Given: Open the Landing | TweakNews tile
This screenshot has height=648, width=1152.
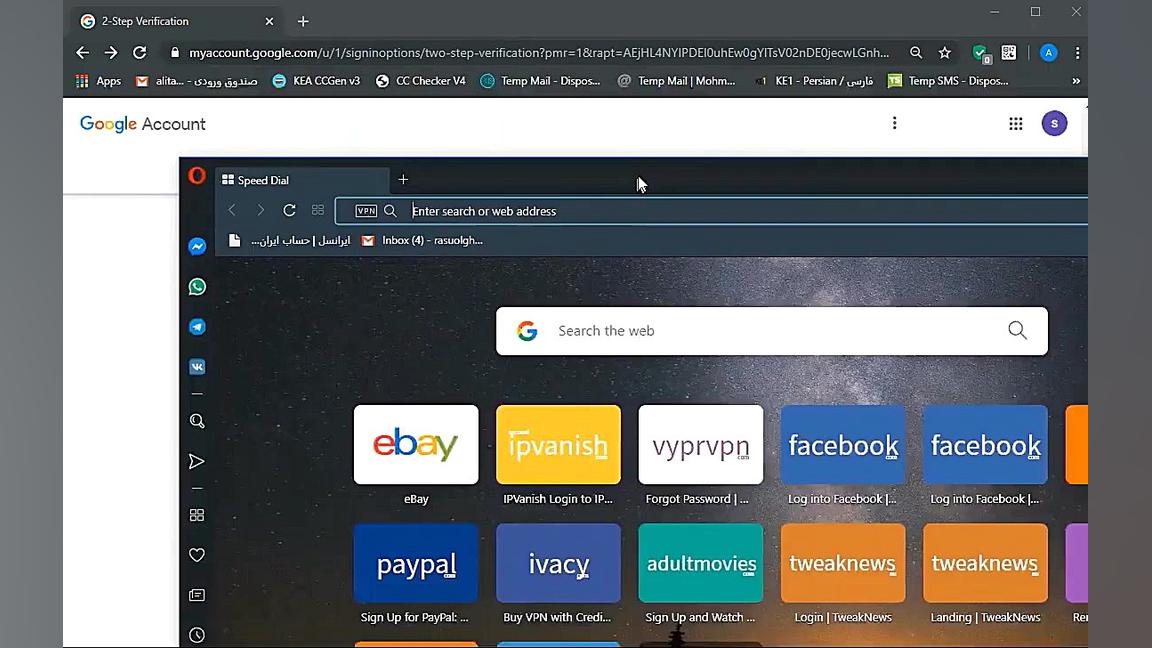Looking at the screenshot, I should [985, 564].
